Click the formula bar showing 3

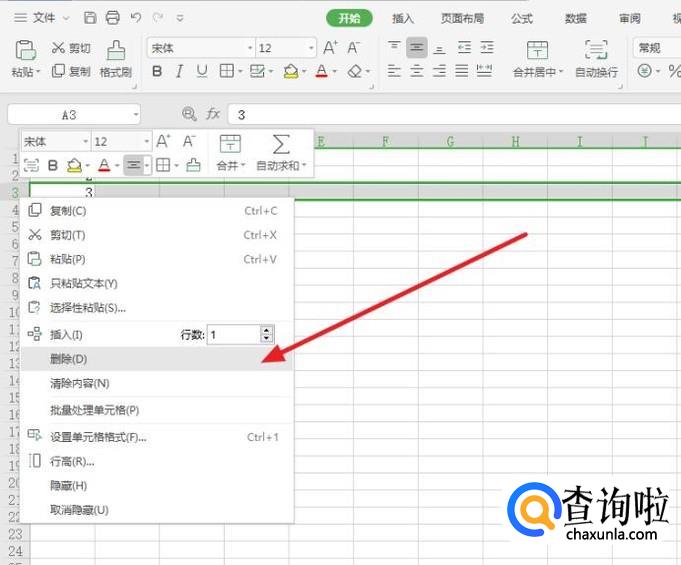point(454,115)
